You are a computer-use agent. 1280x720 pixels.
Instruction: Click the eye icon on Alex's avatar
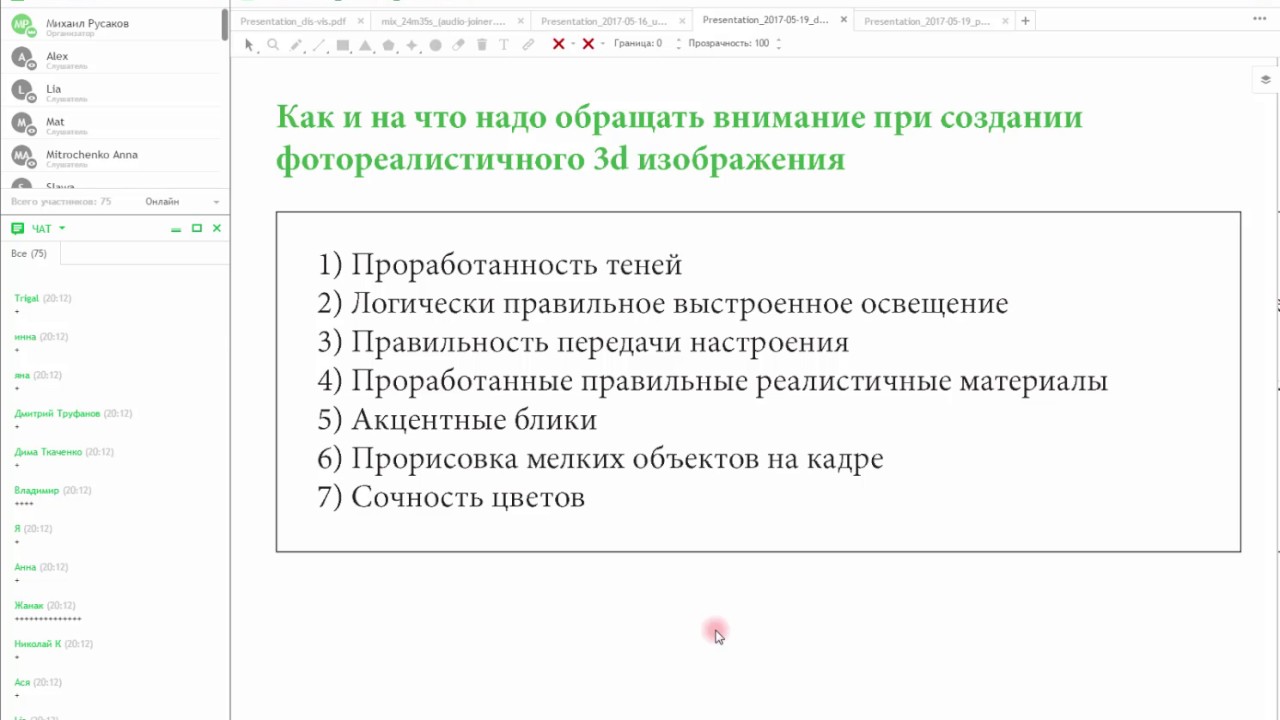pos(32,65)
